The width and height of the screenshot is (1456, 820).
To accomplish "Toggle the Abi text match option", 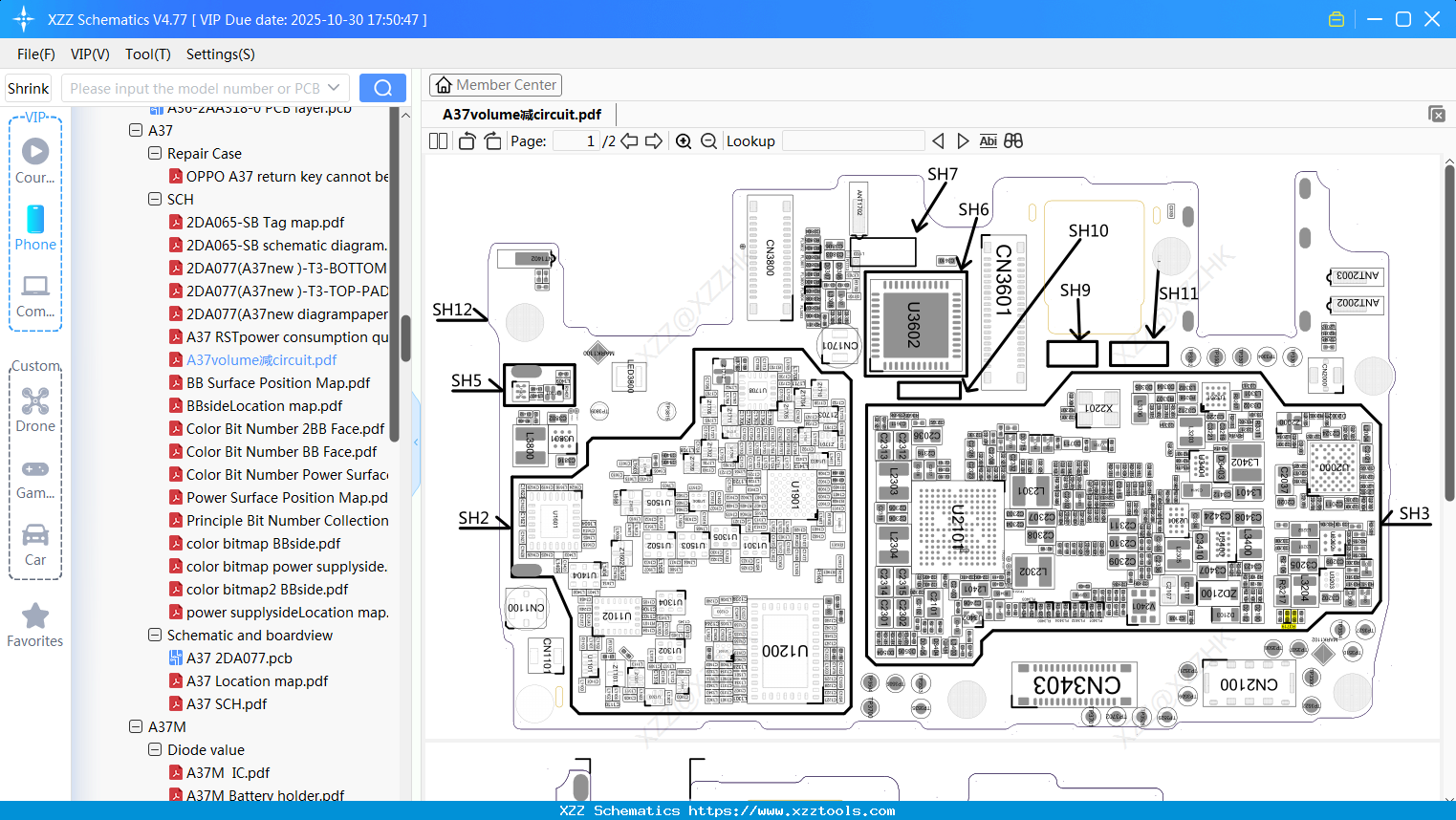I will point(989,141).
